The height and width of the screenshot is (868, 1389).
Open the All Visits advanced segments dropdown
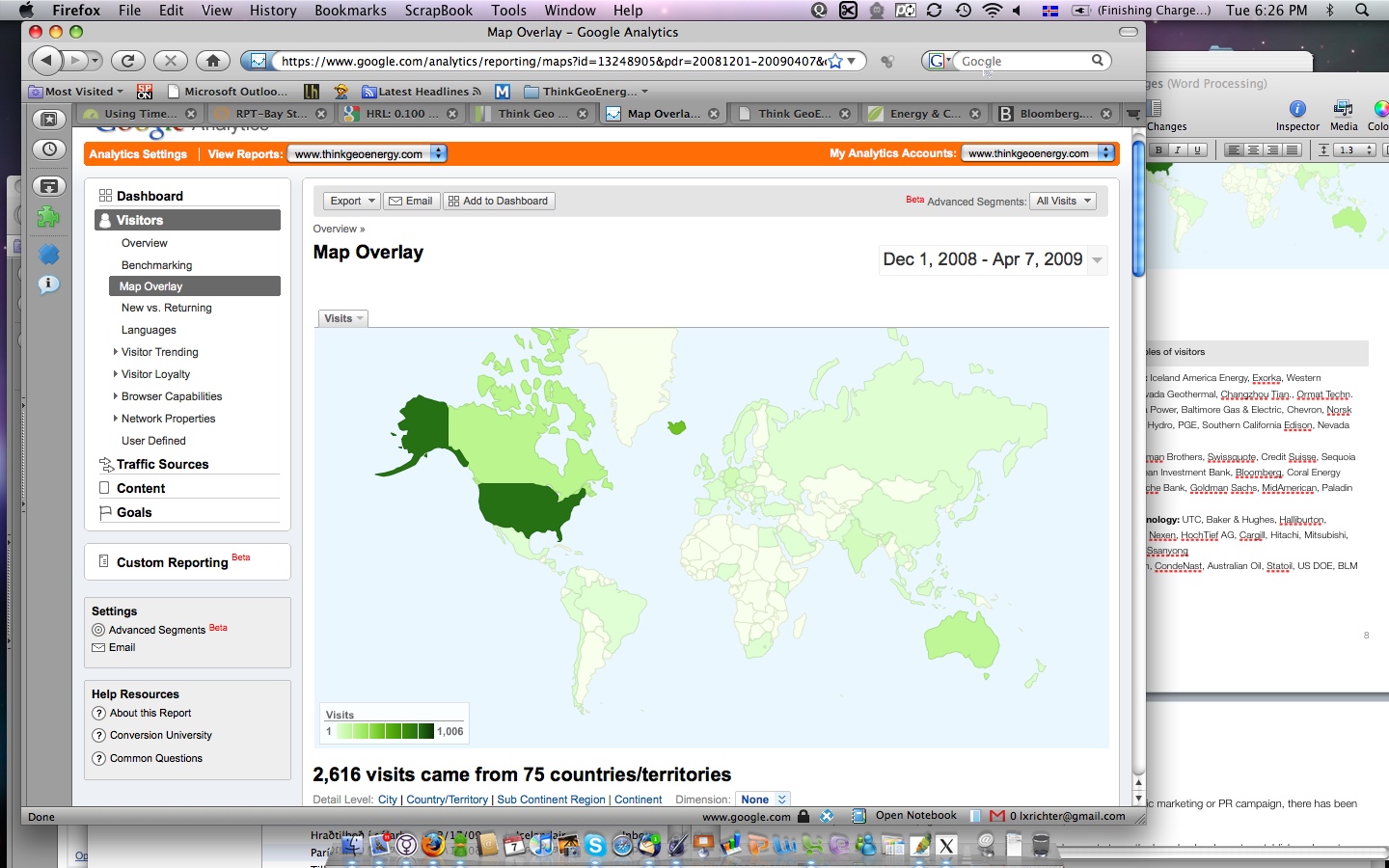click(x=1063, y=201)
